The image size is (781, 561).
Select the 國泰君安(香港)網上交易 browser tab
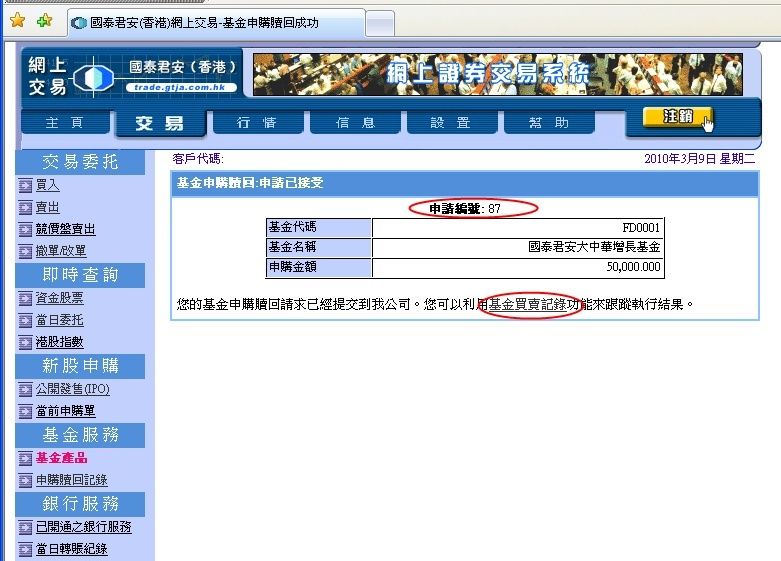pos(217,23)
